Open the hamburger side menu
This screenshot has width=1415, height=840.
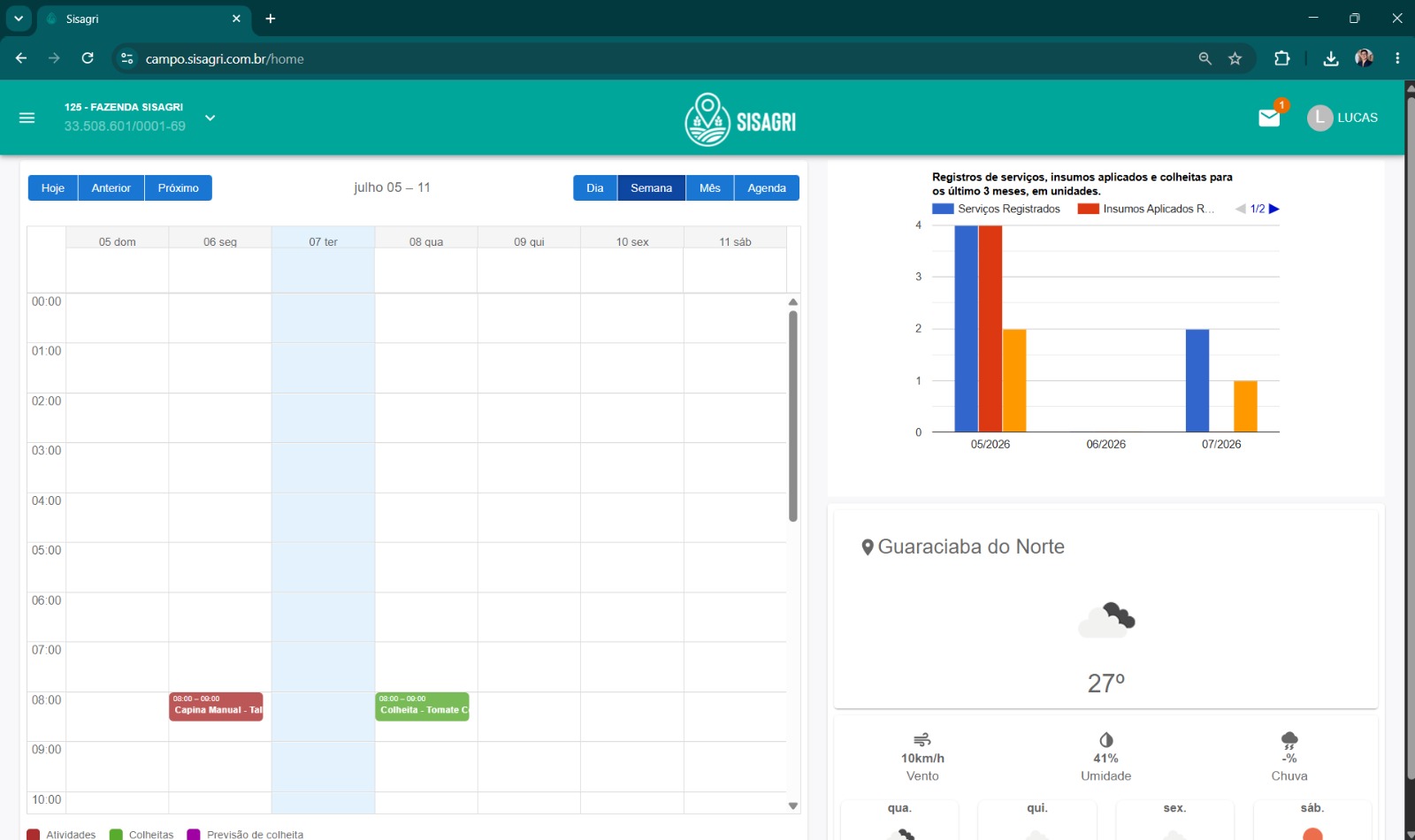pyautogui.click(x=27, y=118)
